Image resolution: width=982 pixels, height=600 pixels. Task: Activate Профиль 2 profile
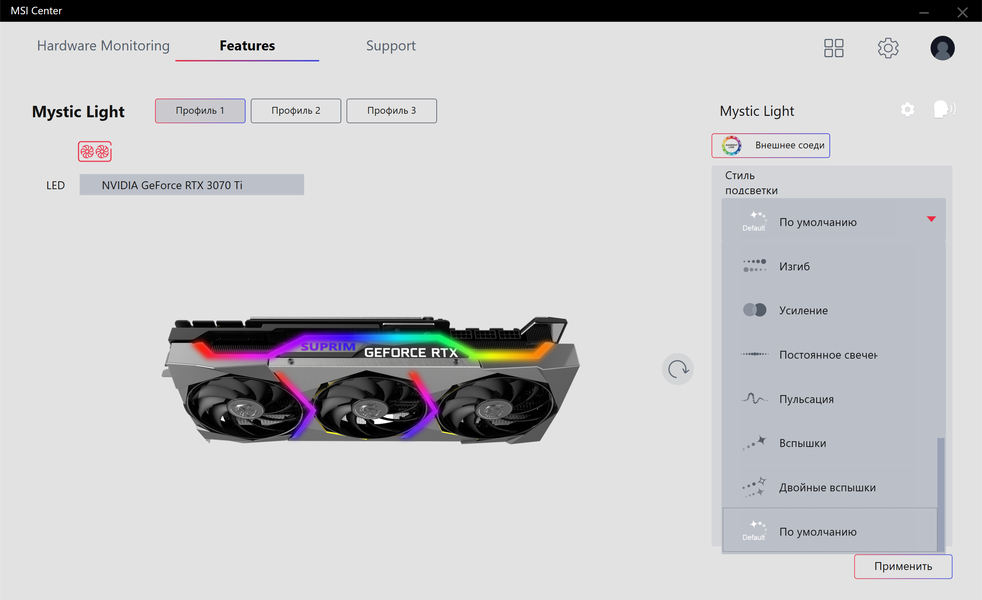point(296,111)
